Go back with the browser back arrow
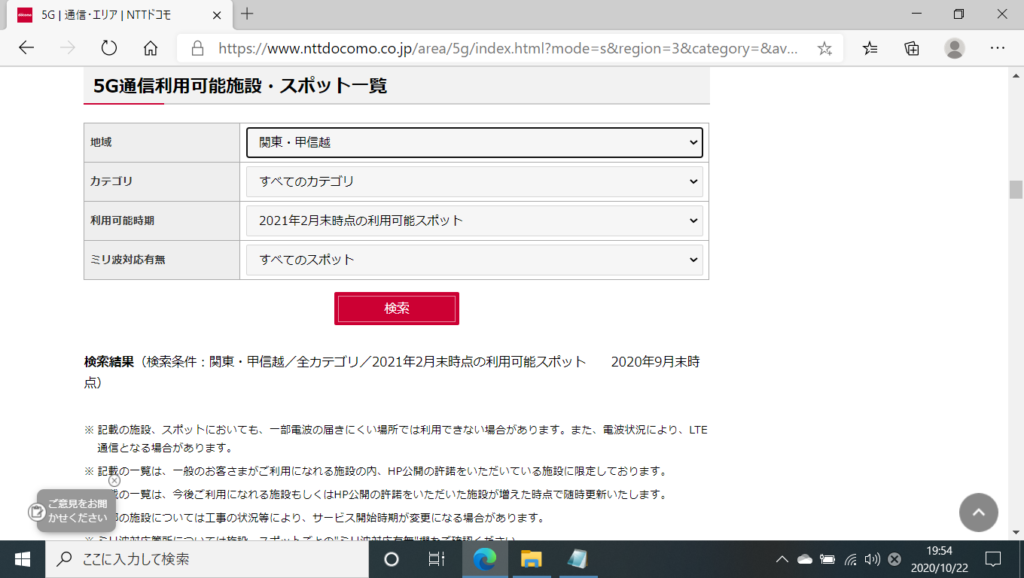Viewport: 1024px width, 578px height. coord(26,48)
